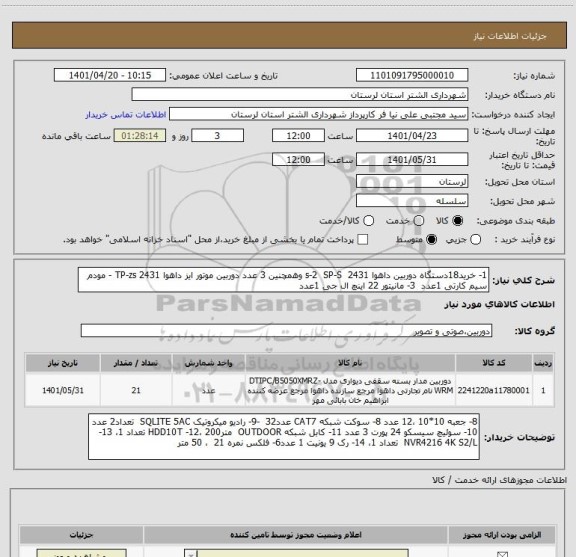Click the unit cell عدد
This screenshot has width=576, height=557.
pyautogui.click(x=208, y=390)
